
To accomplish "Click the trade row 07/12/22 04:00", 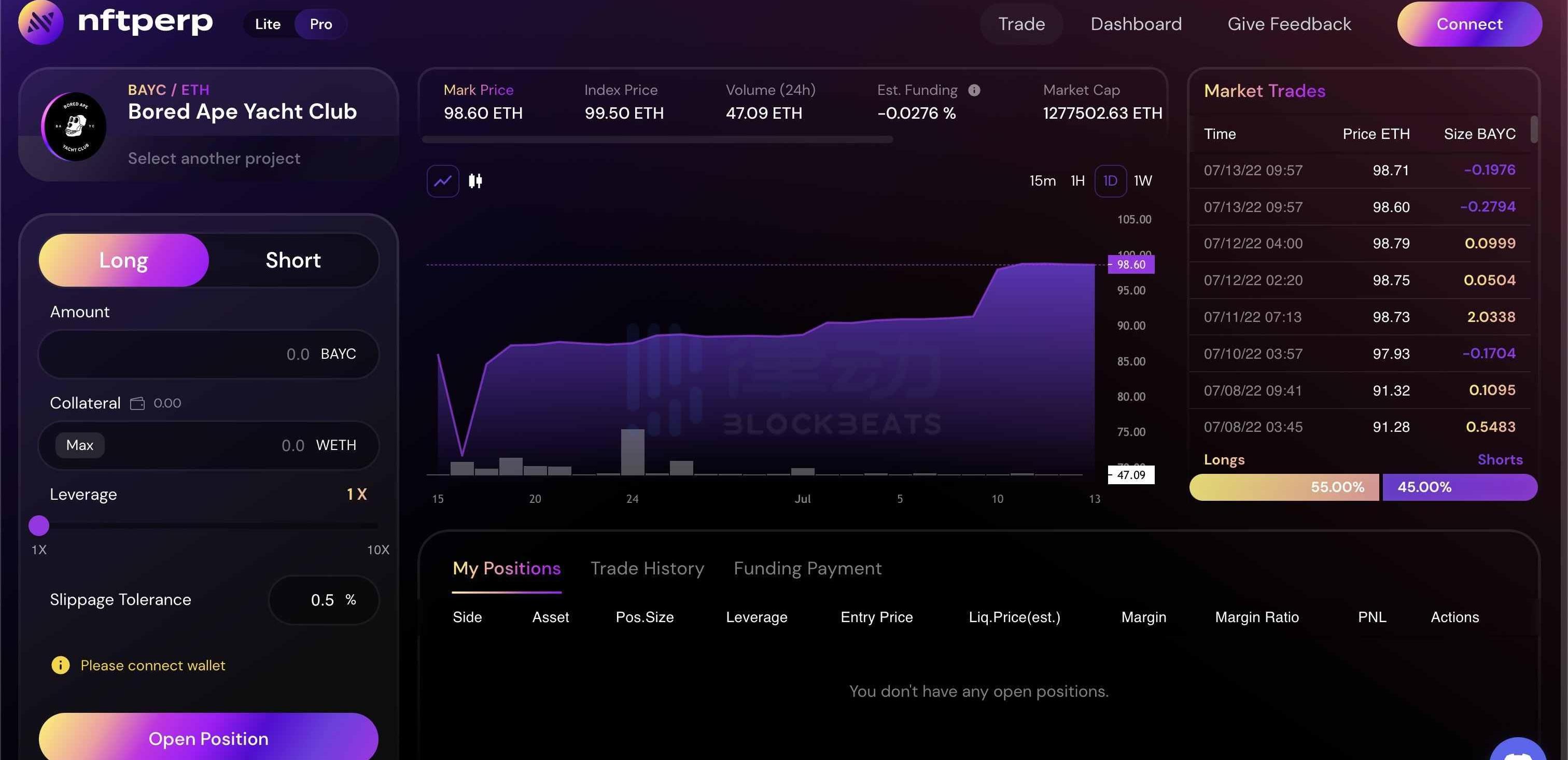I will click(1360, 243).
